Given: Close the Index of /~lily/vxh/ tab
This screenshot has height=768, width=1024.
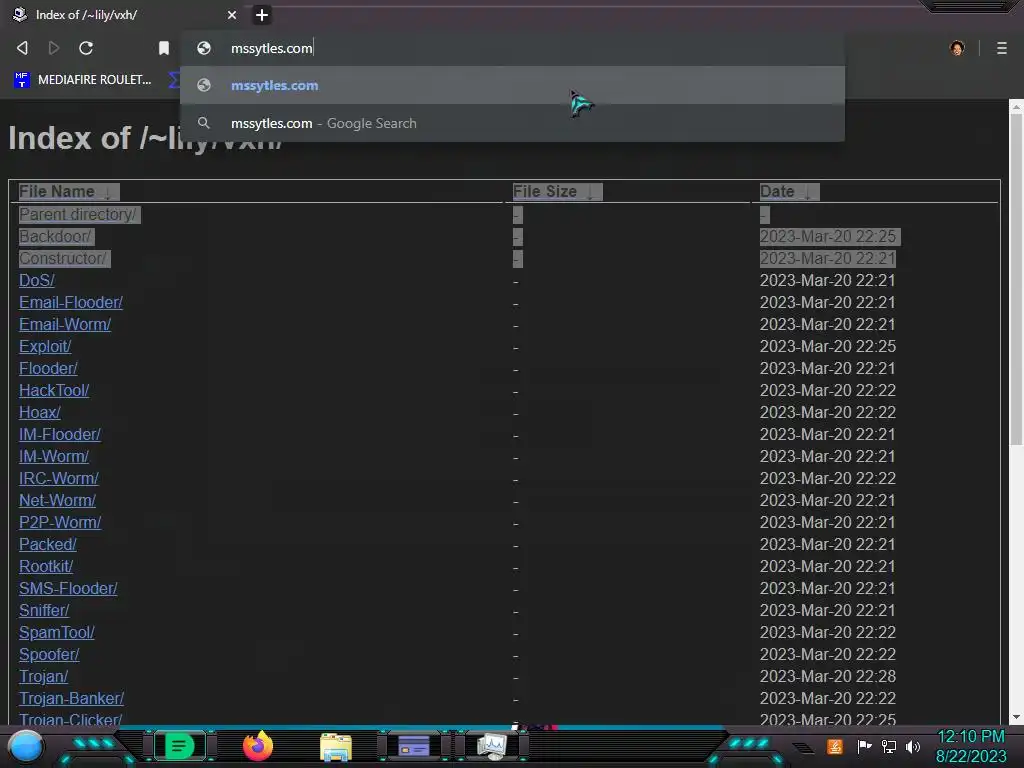Looking at the screenshot, I should pyautogui.click(x=232, y=14).
